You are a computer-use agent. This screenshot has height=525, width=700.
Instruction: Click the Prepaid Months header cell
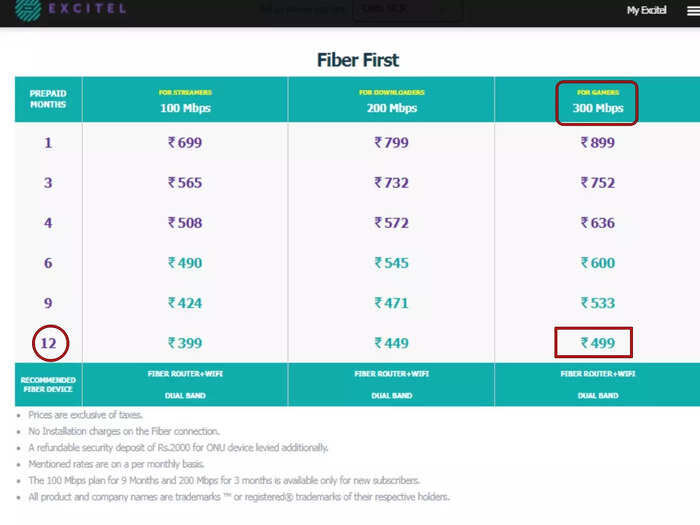point(48,99)
